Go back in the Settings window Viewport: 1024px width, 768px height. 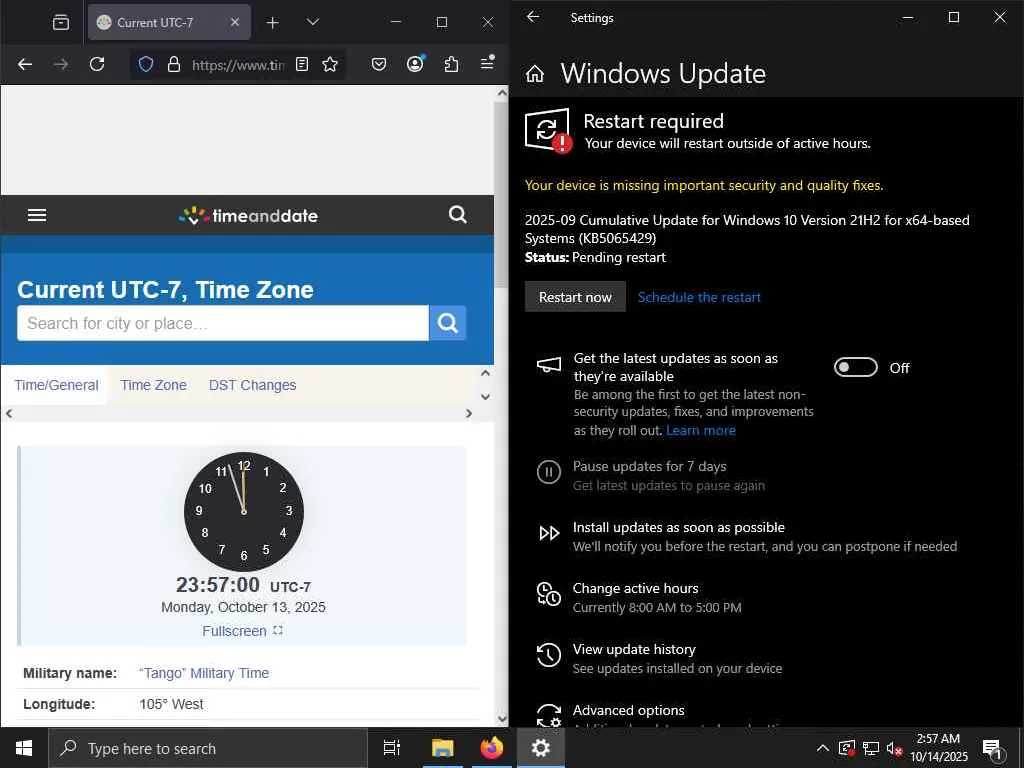[x=533, y=17]
